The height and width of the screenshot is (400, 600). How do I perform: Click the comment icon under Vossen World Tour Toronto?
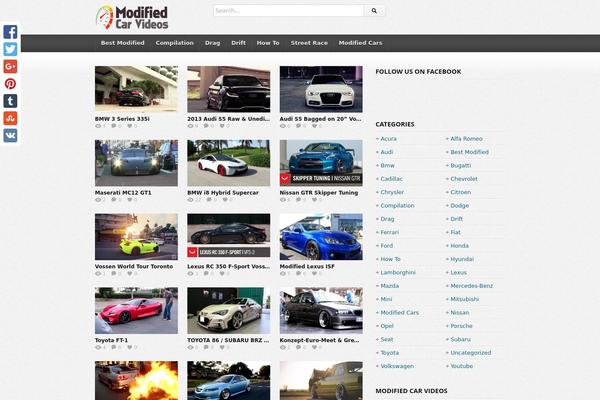click(114, 273)
